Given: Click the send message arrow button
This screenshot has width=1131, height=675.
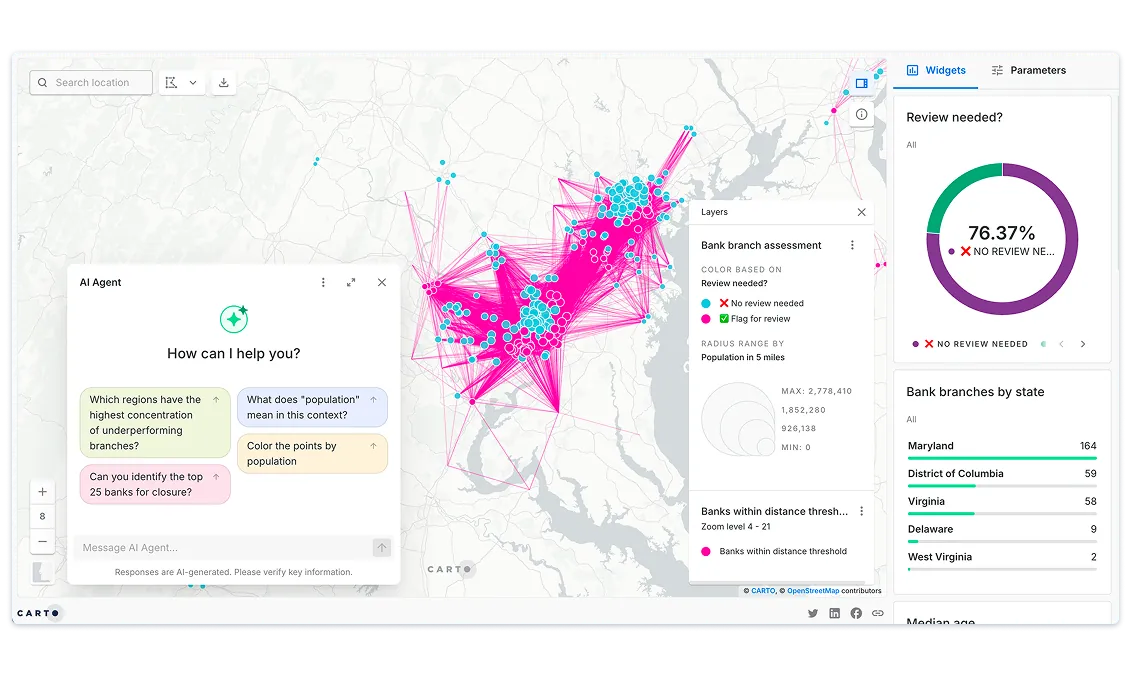Looking at the screenshot, I should 381,547.
